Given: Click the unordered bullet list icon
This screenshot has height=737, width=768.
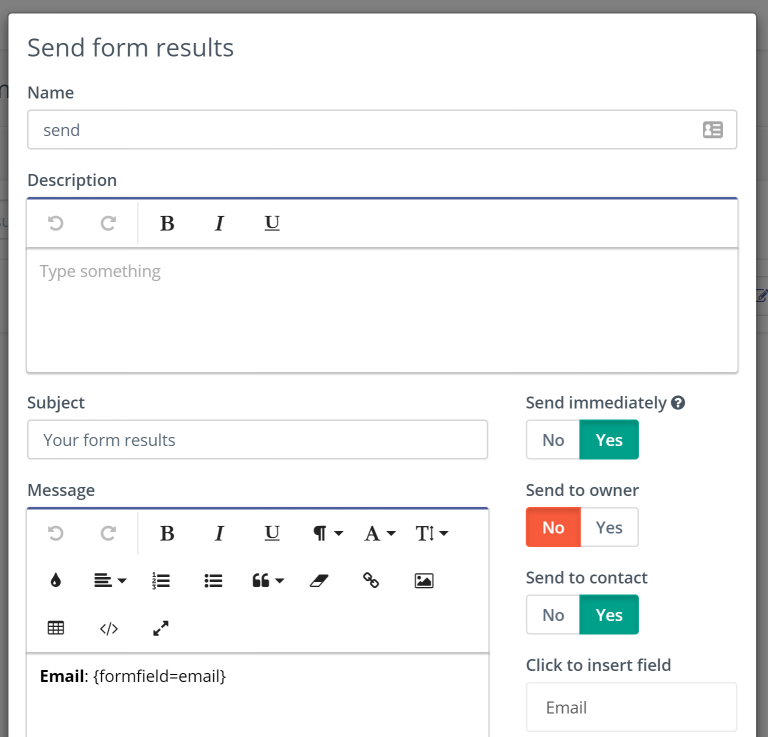Looking at the screenshot, I should [213, 580].
